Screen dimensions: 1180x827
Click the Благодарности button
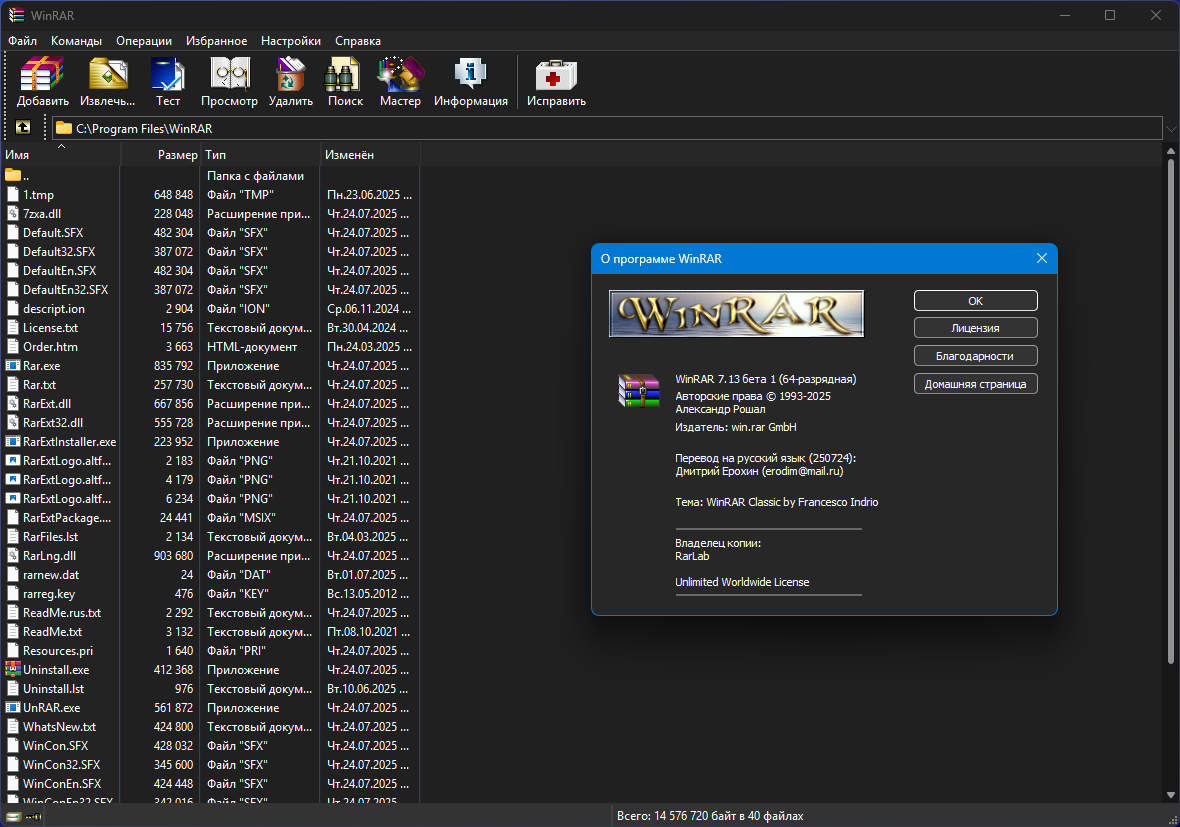(x=975, y=356)
